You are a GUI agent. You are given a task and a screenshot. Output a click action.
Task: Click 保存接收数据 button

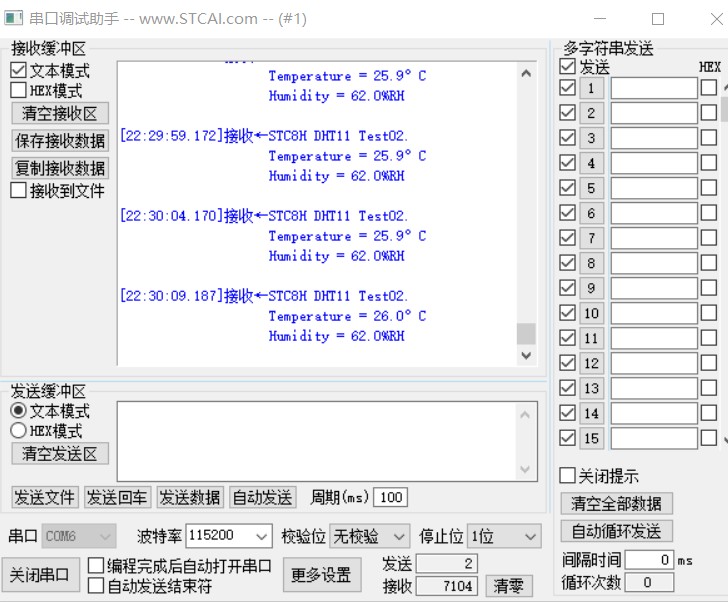tap(60, 141)
